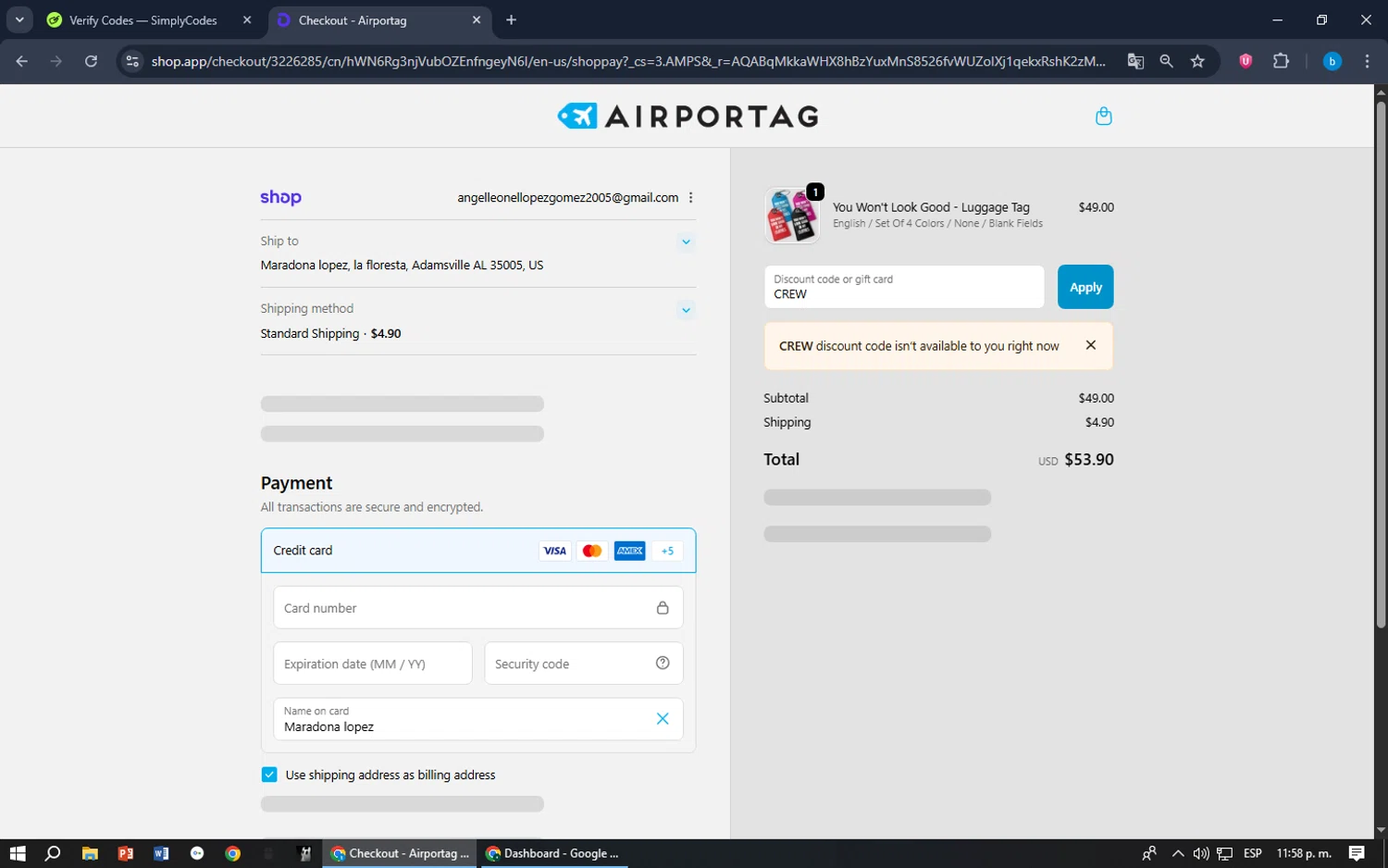The image size is (1388, 868).
Task: Open the Security code help icon
Action: (663, 663)
